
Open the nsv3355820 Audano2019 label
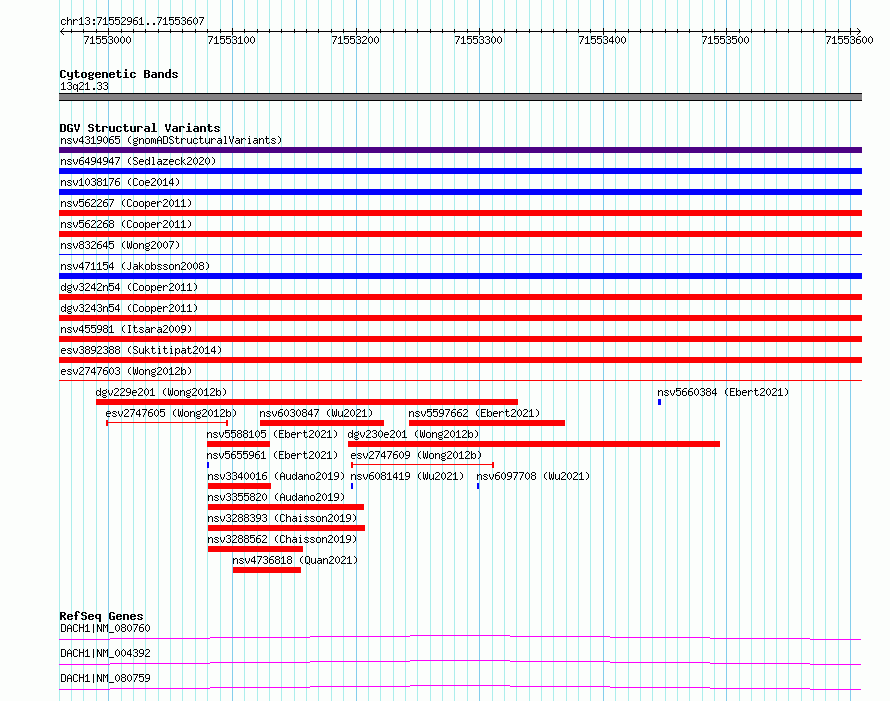[x=276, y=497]
